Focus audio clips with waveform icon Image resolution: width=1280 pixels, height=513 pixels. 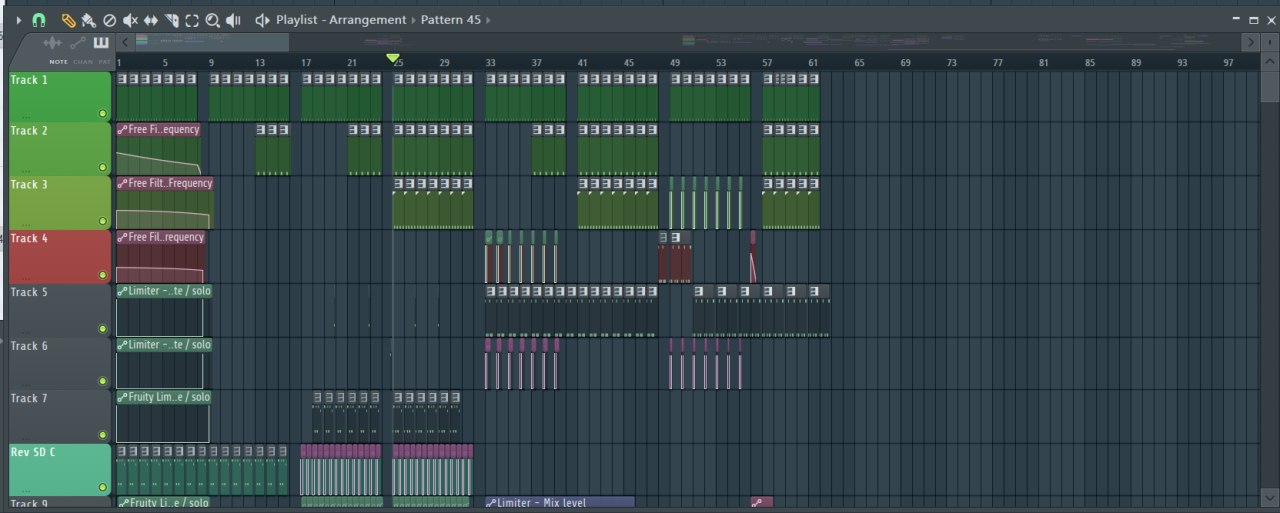pos(54,43)
